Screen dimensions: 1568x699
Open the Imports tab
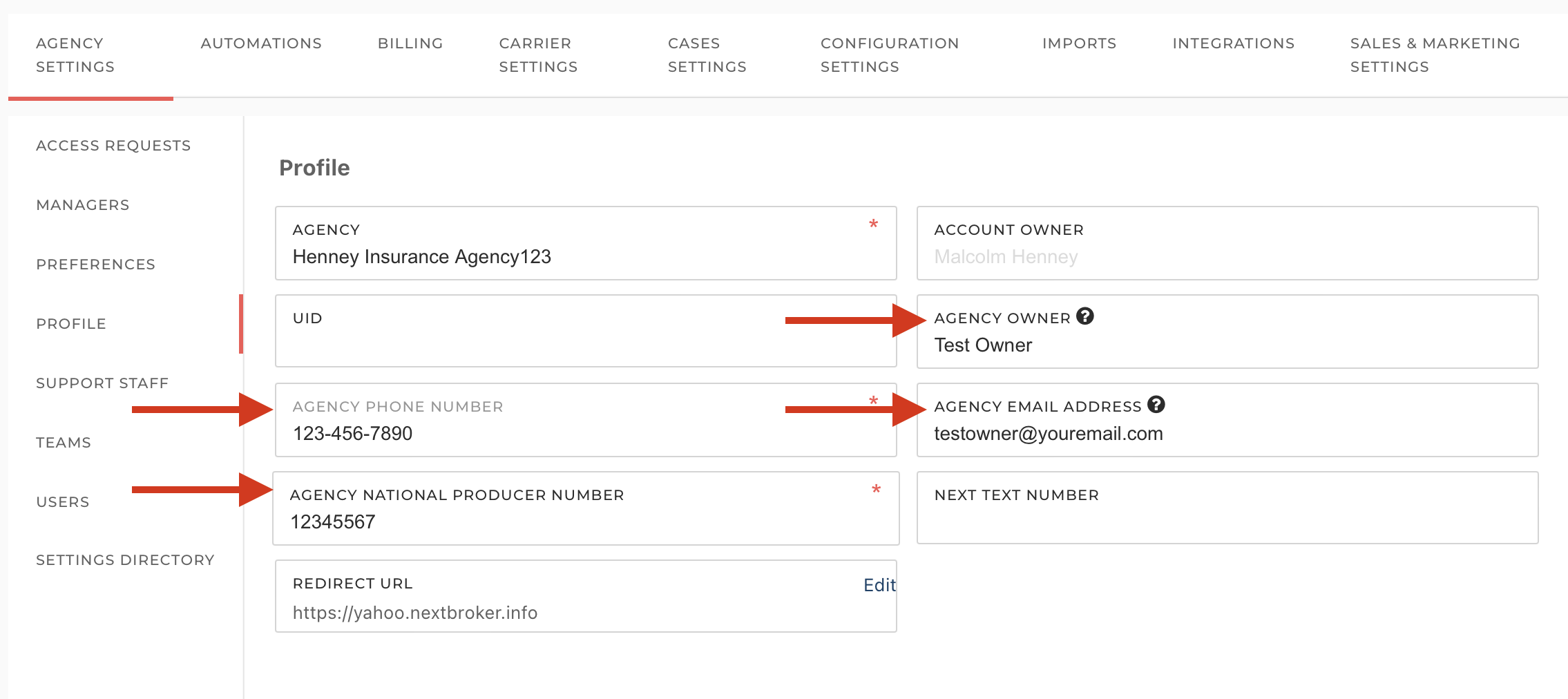pos(1079,44)
